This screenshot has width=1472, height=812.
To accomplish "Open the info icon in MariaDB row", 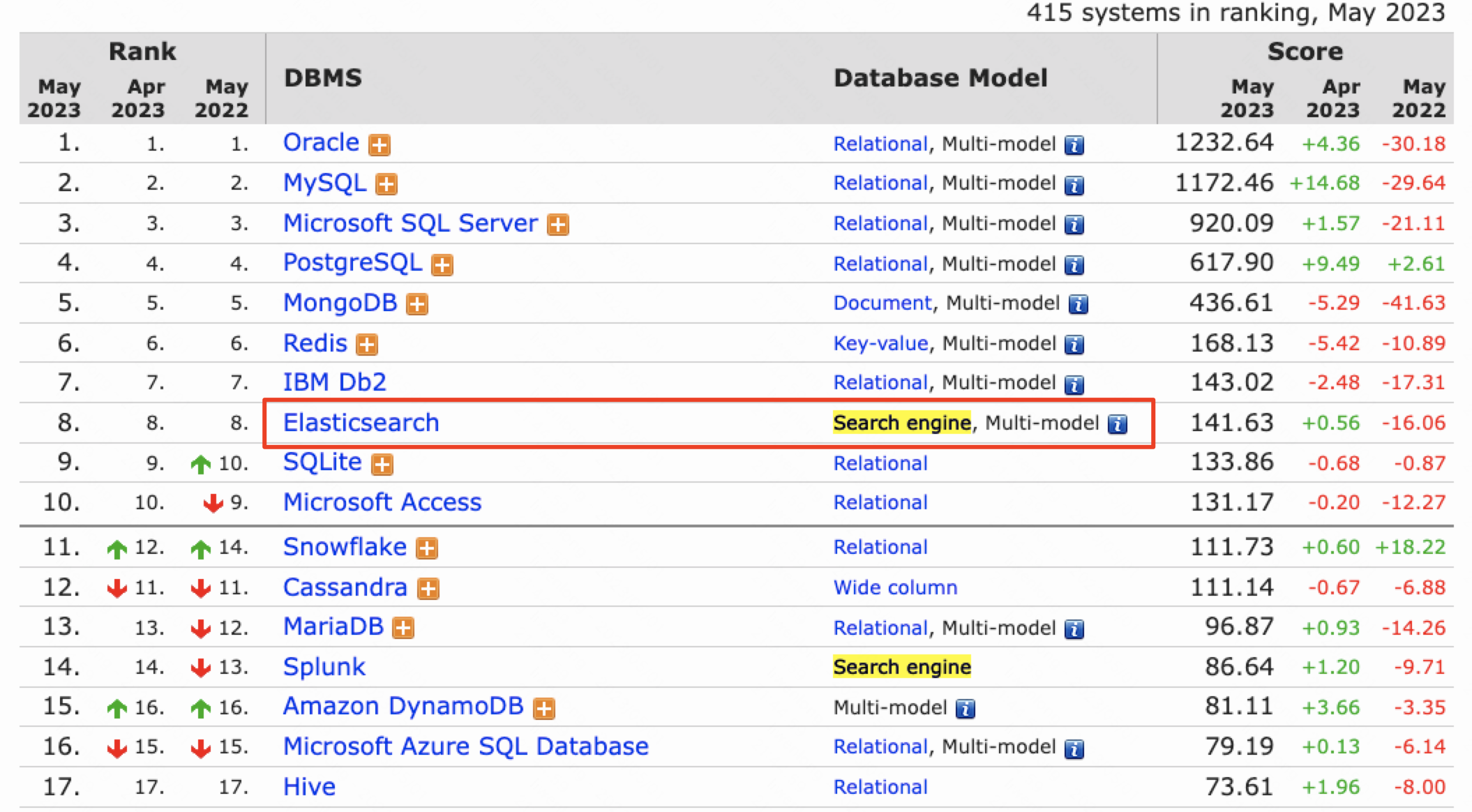I will pyautogui.click(x=1074, y=629).
